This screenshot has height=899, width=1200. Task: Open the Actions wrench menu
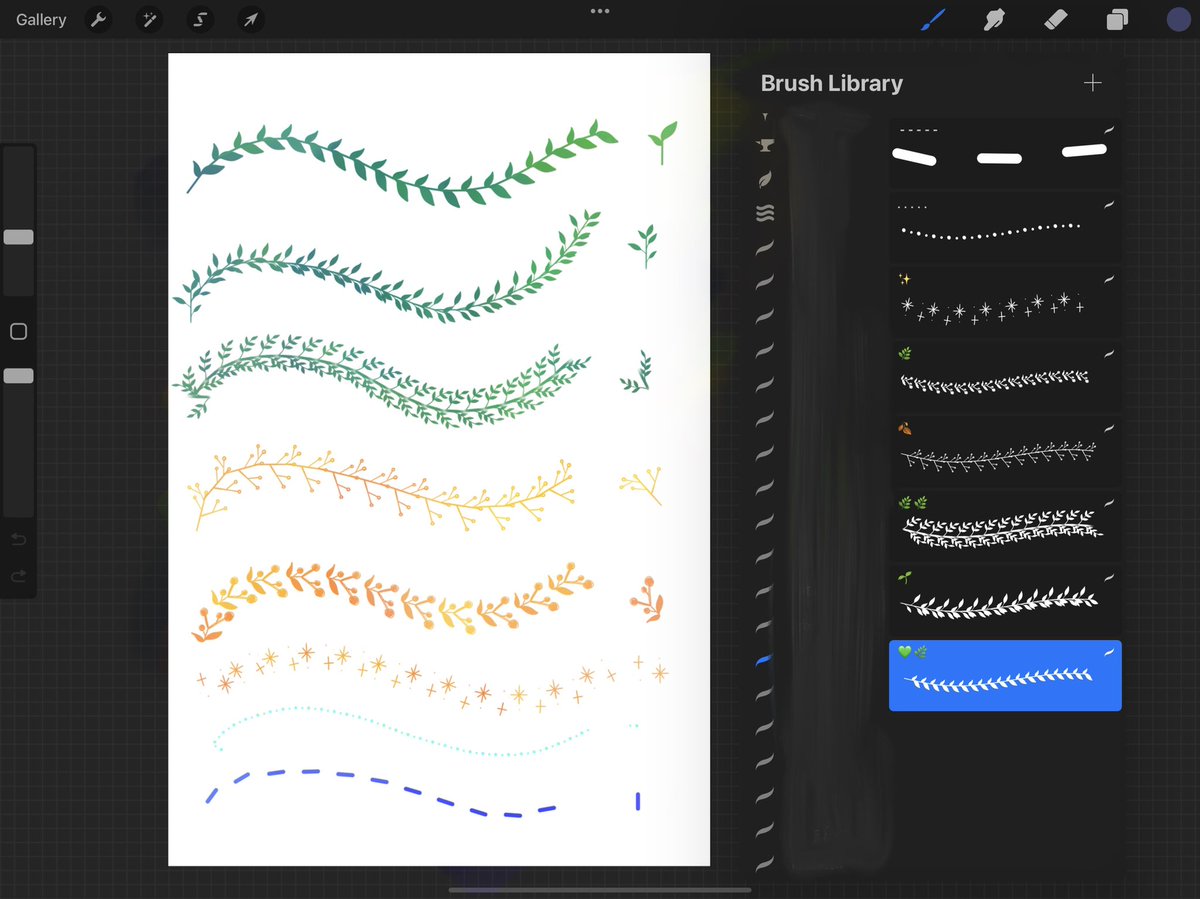[x=98, y=19]
